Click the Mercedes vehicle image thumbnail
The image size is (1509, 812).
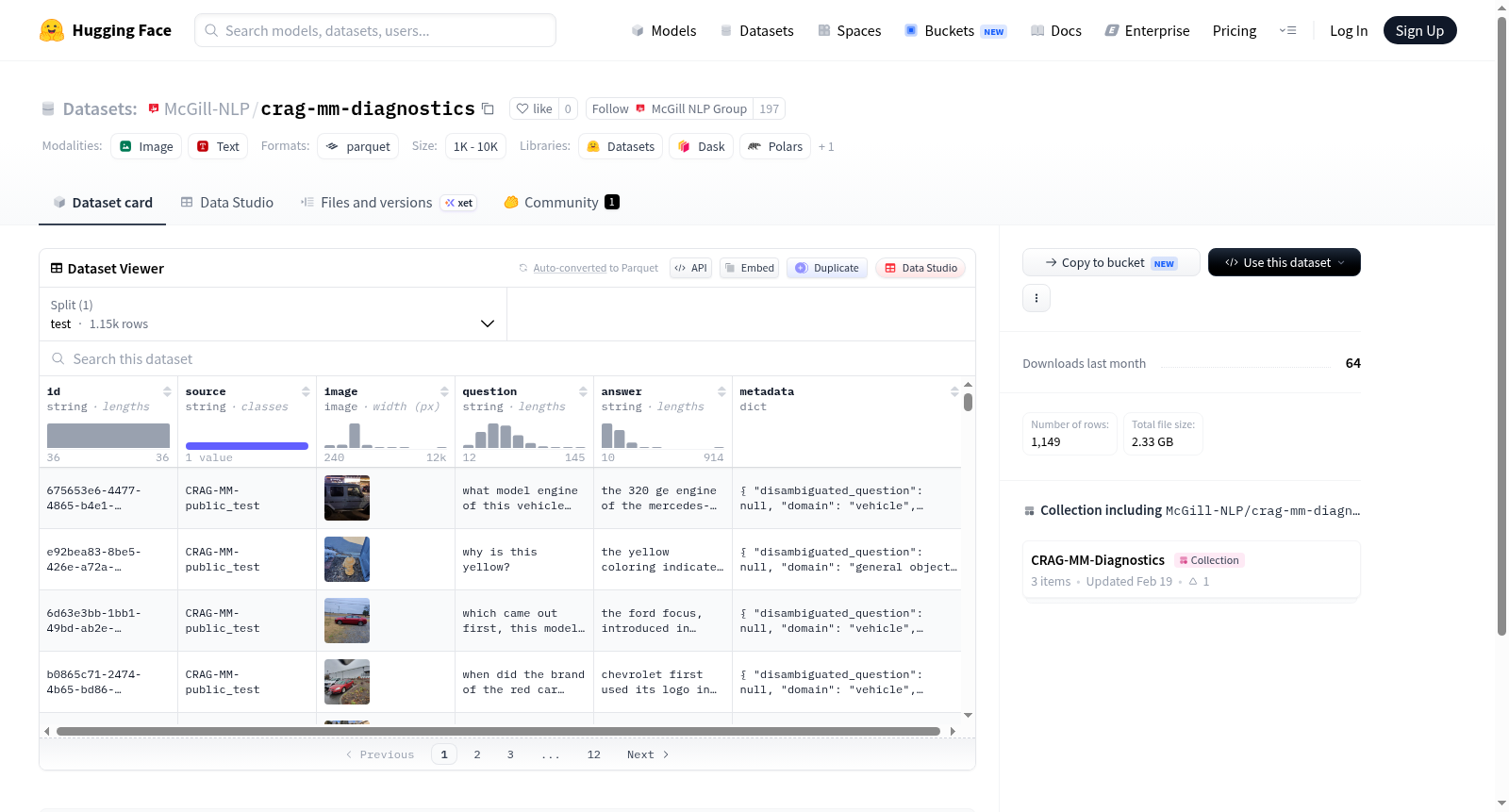(x=347, y=498)
